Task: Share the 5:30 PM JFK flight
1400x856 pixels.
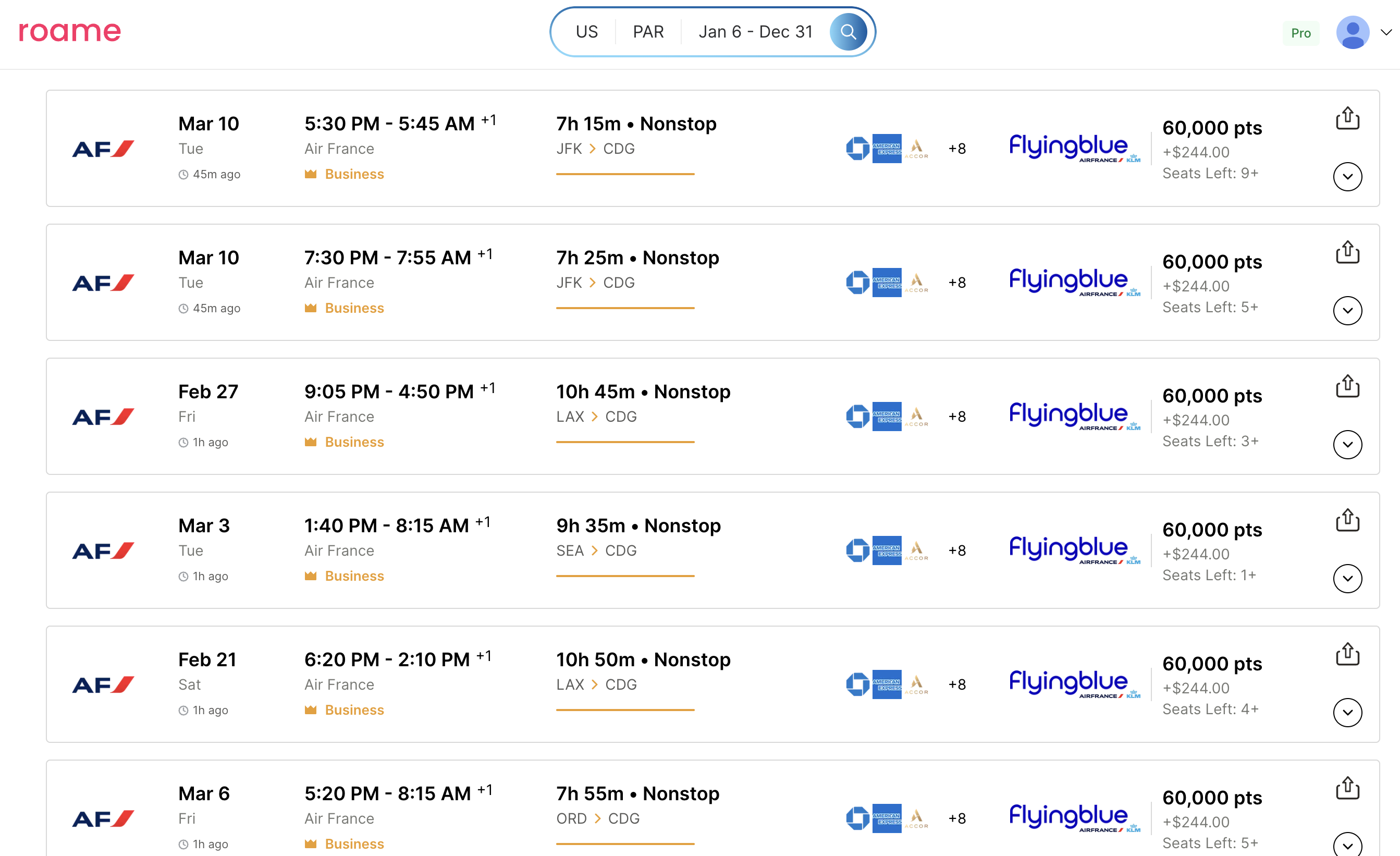Action: [x=1347, y=118]
